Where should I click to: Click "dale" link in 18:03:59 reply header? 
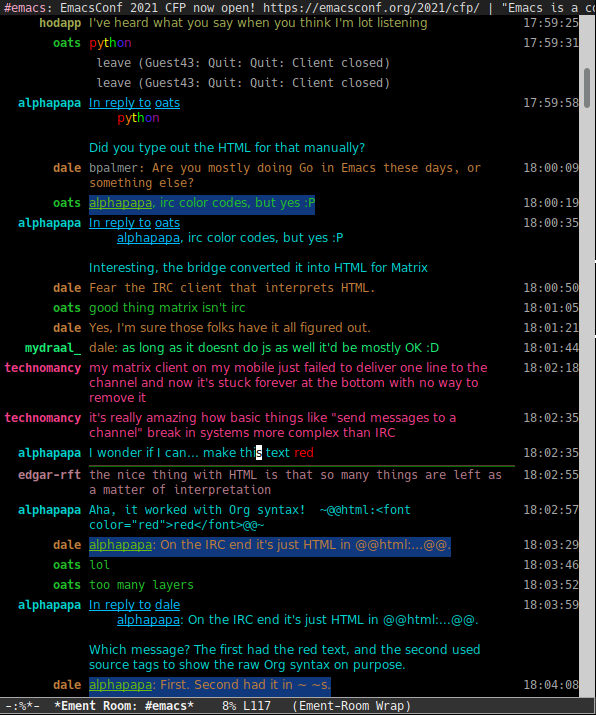167,605
